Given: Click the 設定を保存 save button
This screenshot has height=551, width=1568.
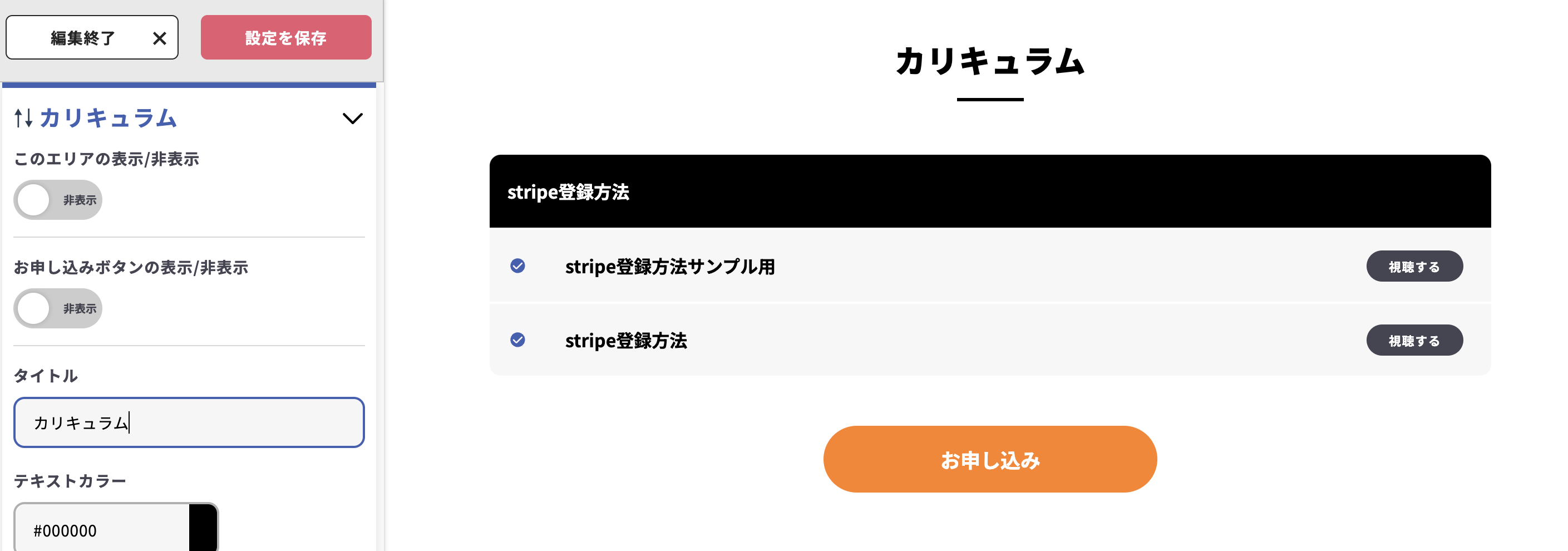Looking at the screenshot, I should [x=285, y=37].
